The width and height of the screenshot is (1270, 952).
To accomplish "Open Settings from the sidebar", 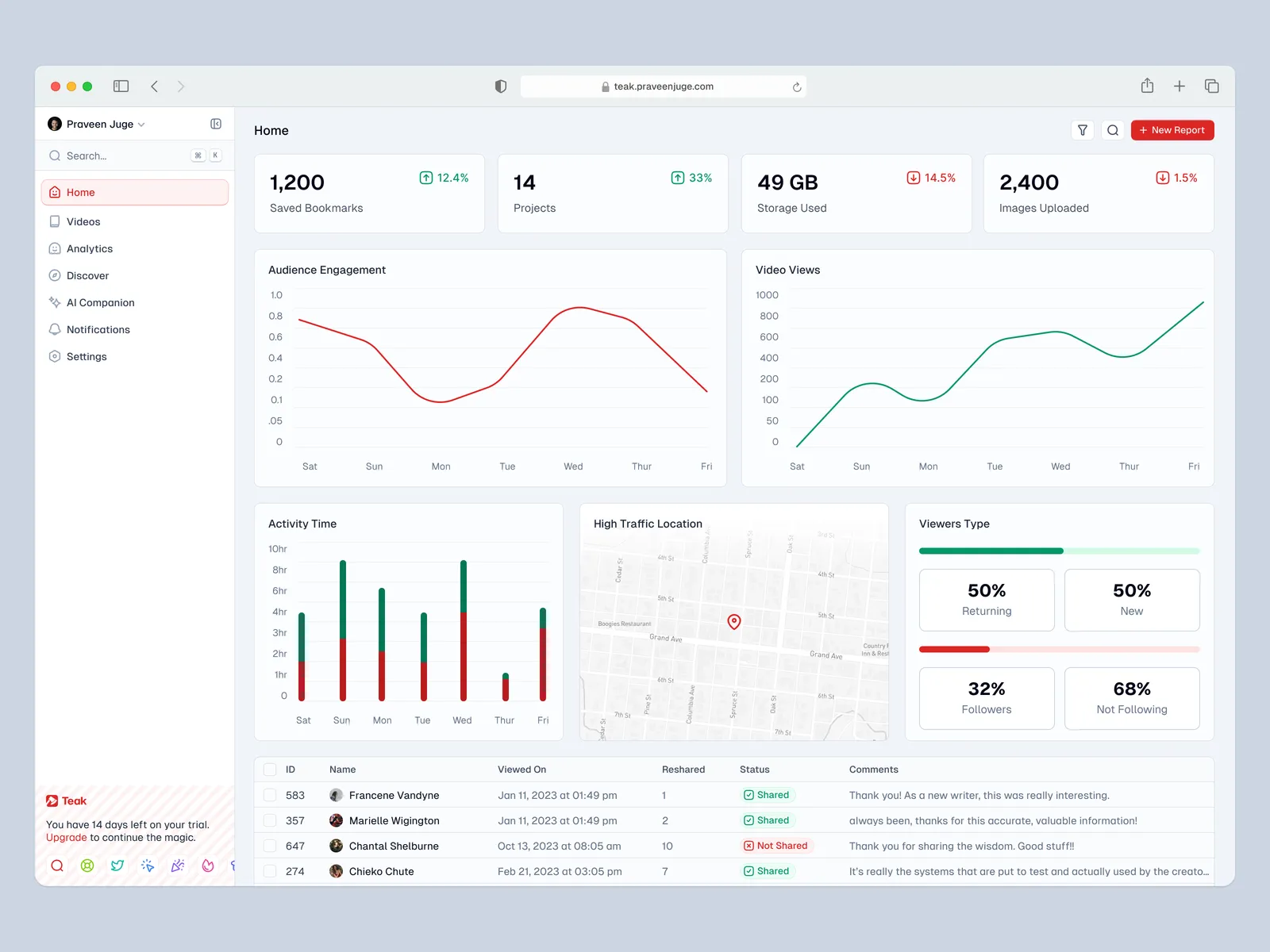I will point(87,357).
